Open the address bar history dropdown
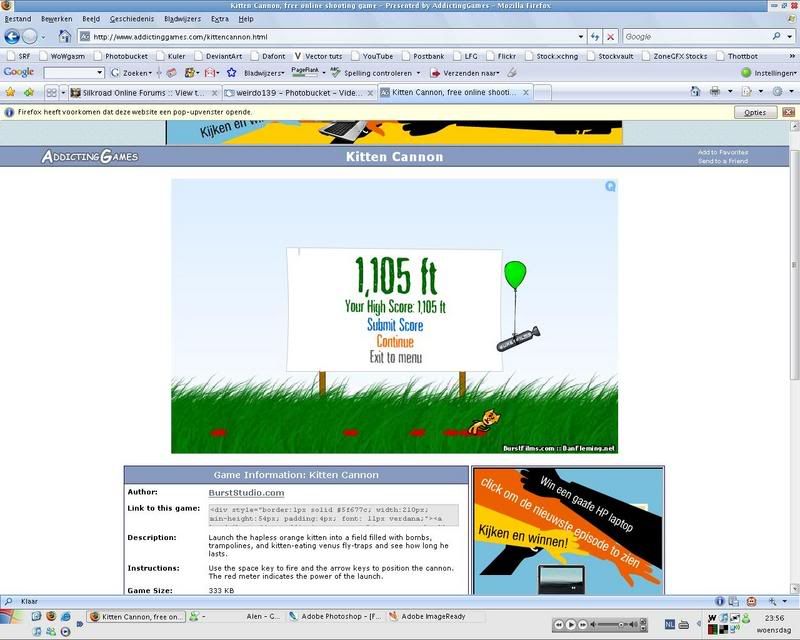The height and width of the screenshot is (640, 800). (x=581, y=37)
